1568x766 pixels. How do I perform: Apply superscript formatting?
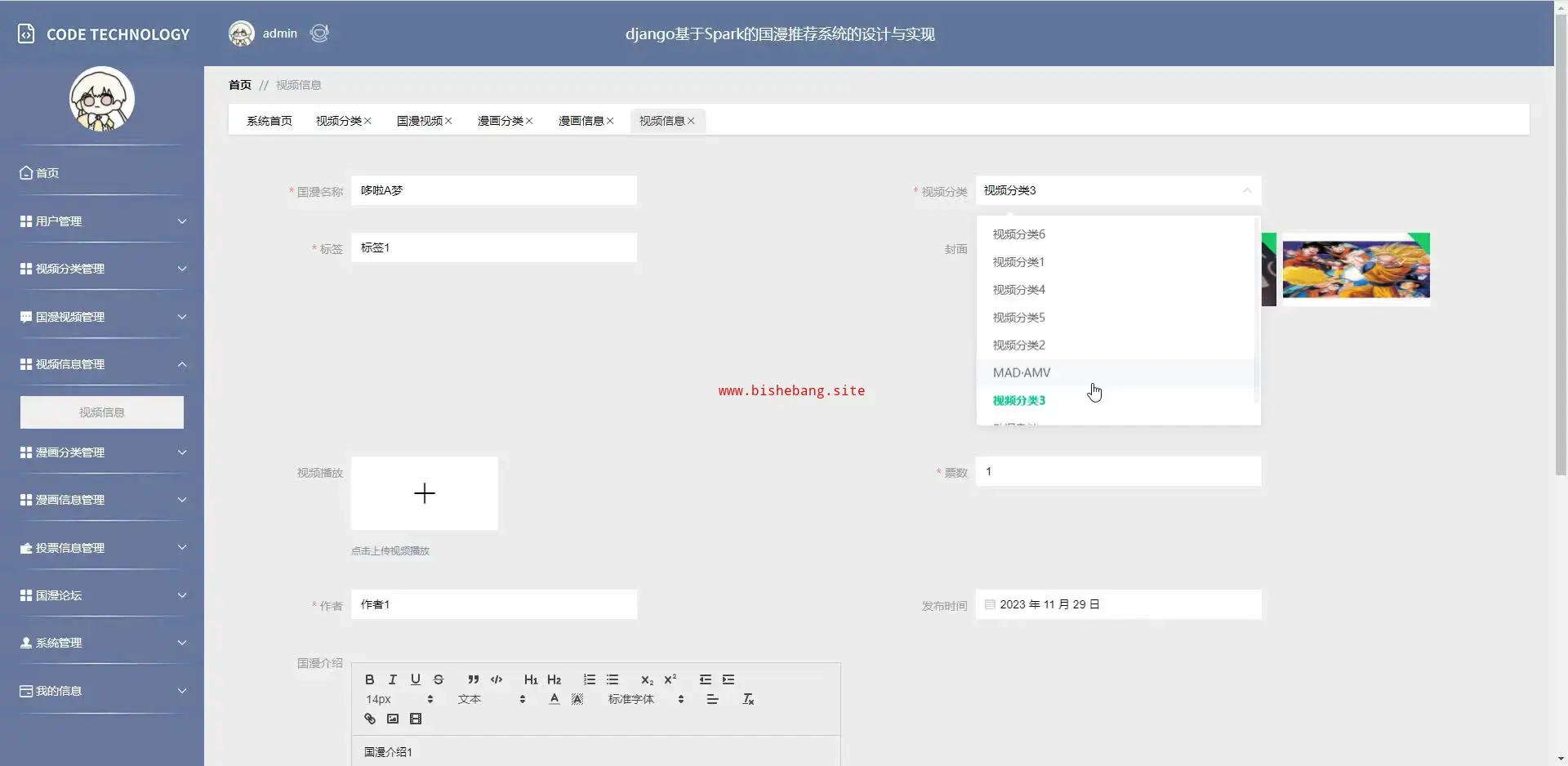(670, 679)
